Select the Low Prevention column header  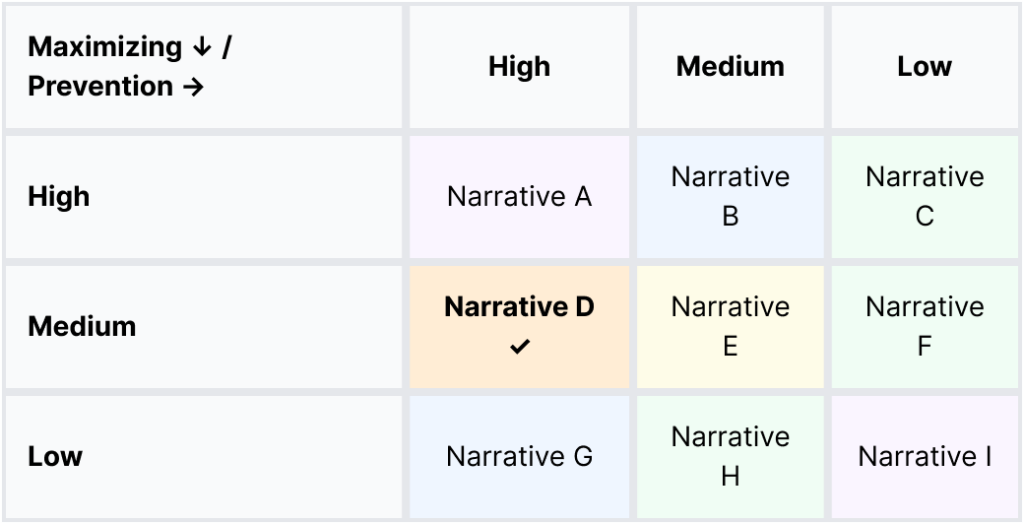(x=924, y=67)
